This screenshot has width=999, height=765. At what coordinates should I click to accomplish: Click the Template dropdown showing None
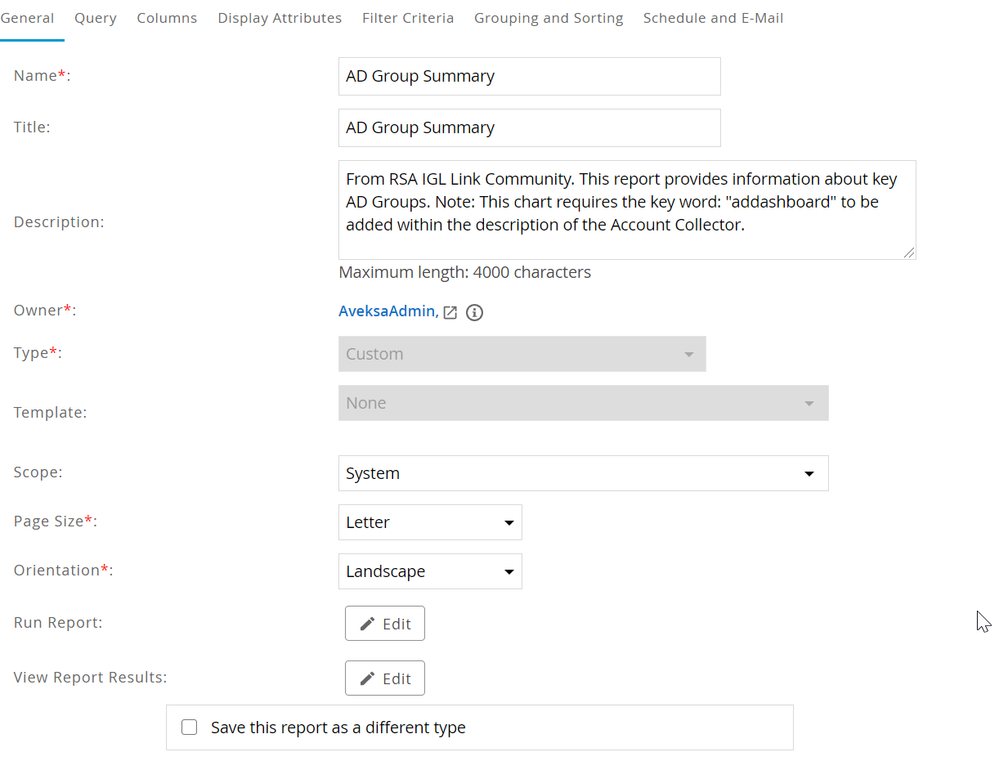583,403
